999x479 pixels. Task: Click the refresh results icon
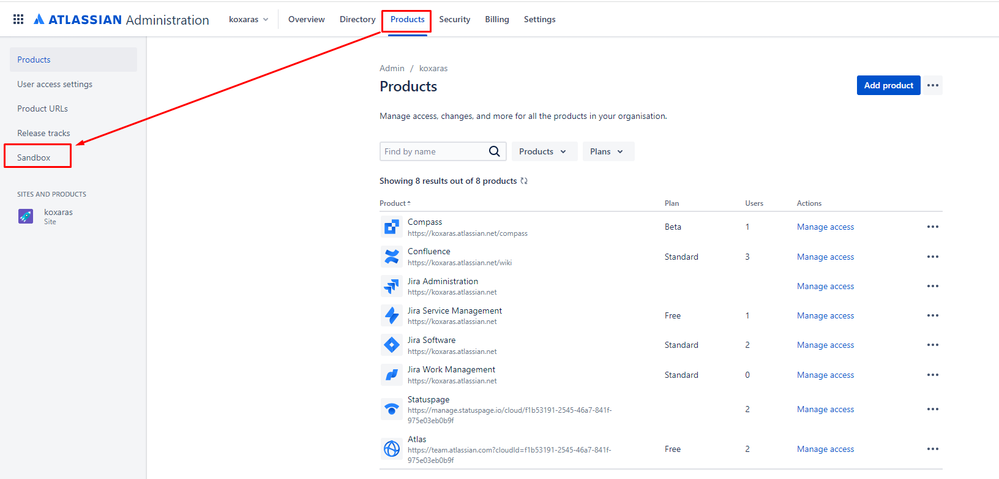[524, 181]
